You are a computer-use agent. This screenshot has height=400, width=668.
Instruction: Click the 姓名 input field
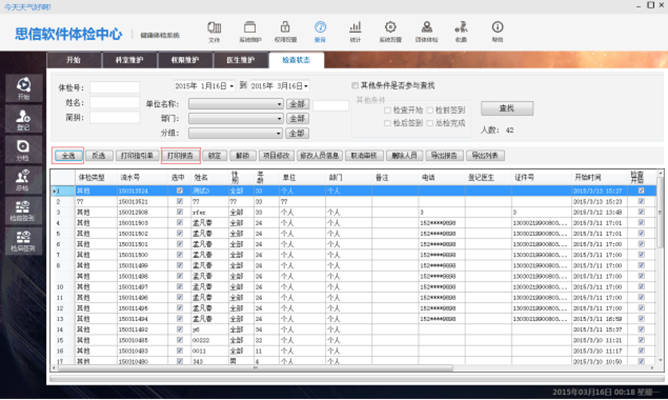(x=115, y=103)
